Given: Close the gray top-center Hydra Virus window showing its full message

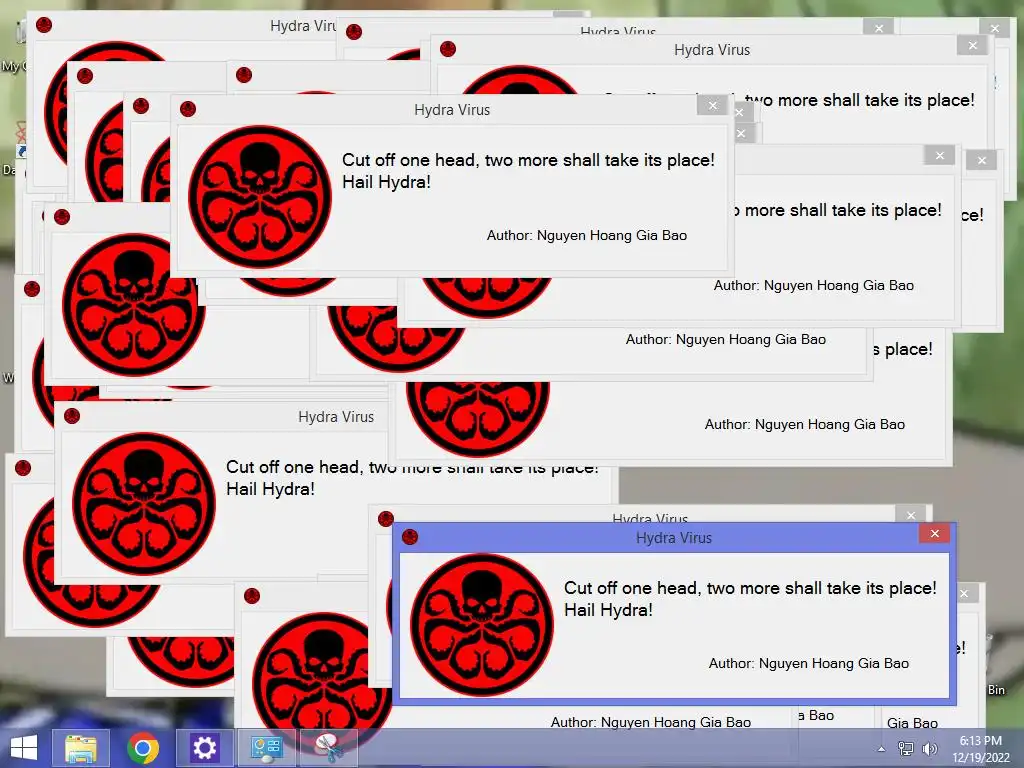Looking at the screenshot, I should (x=712, y=105).
